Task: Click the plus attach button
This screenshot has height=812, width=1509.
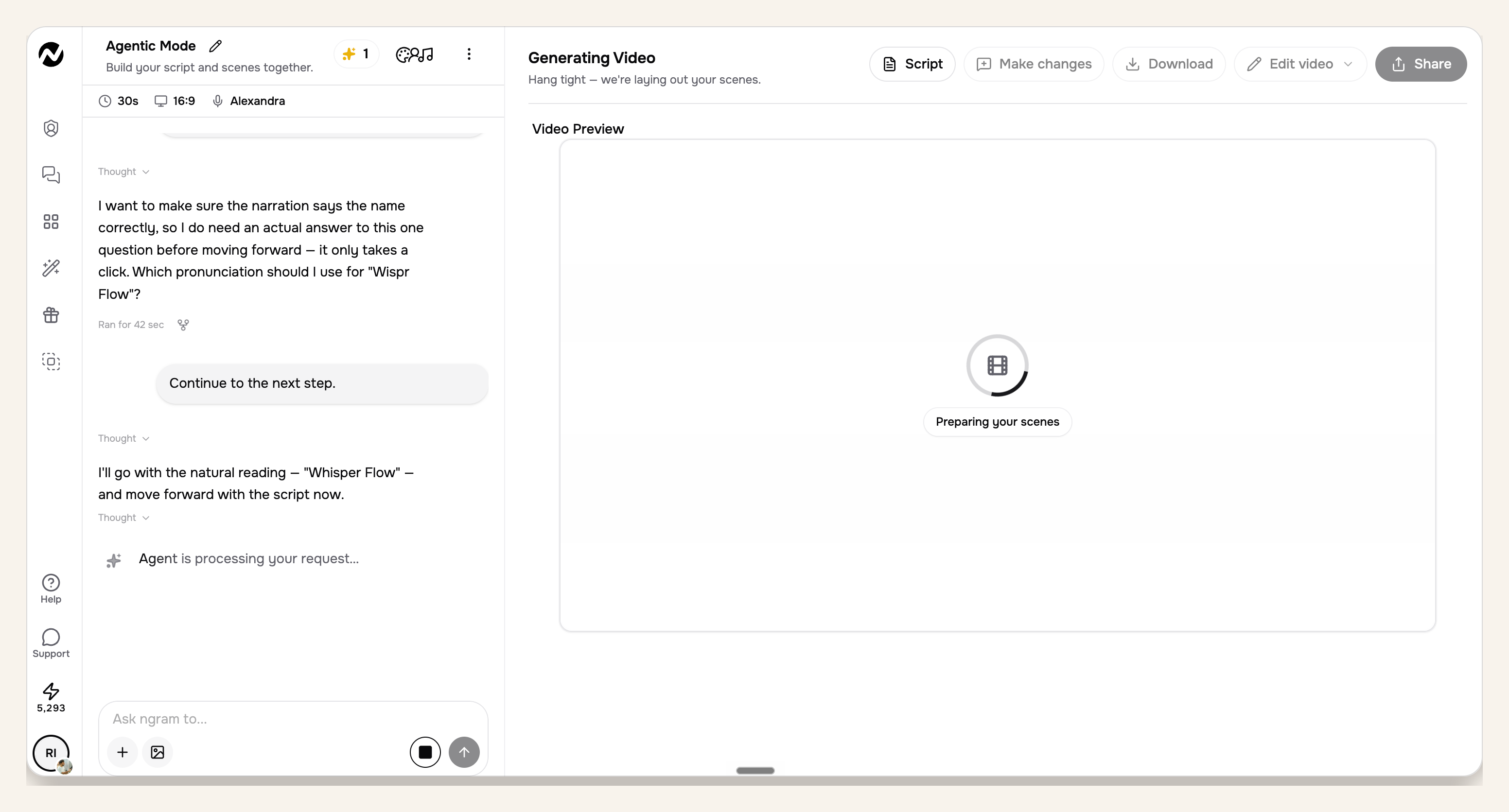Action: 123,752
